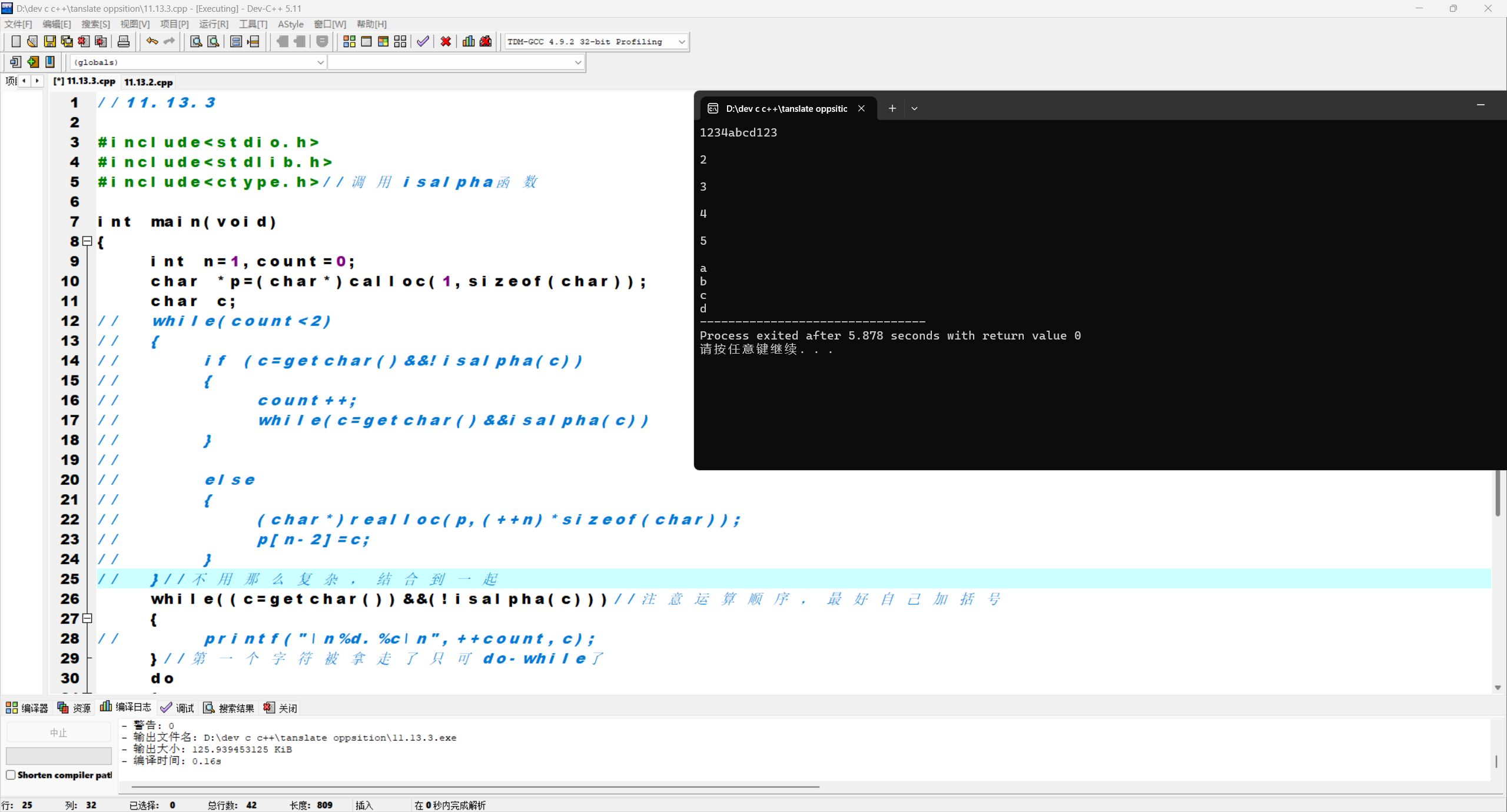This screenshot has width=1507, height=812.
Task: Open the 编译日志 bottom panel tab
Action: [126, 707]
